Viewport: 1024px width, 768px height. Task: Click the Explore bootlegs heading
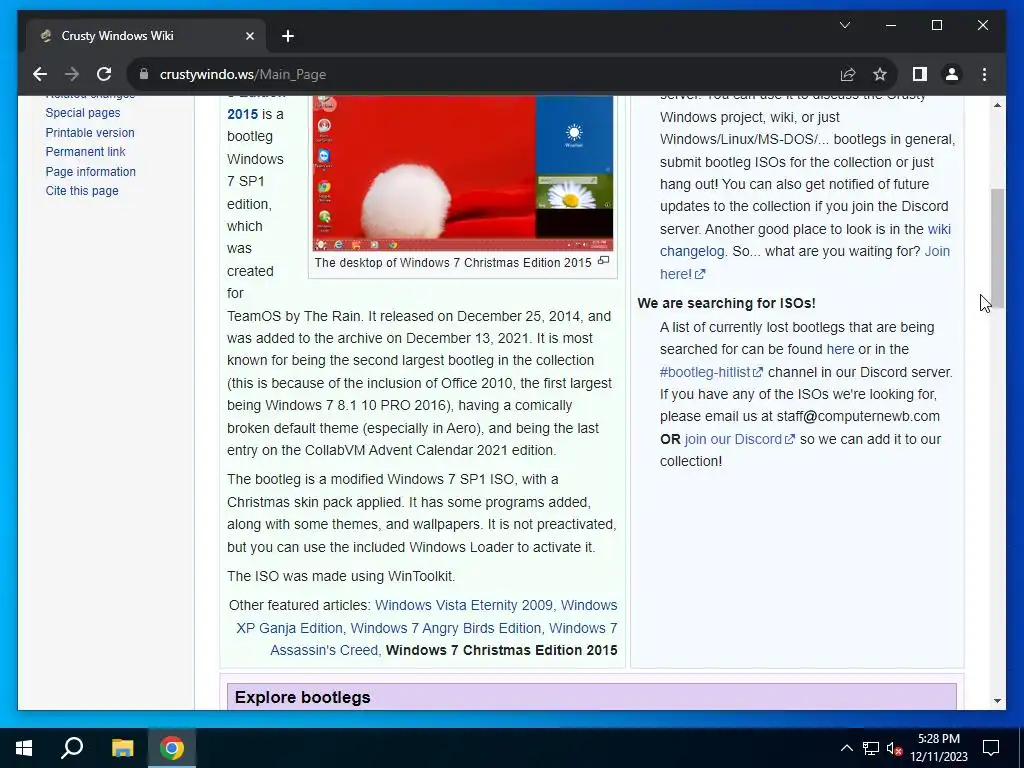pyautogui.click(x=302, y=697)
